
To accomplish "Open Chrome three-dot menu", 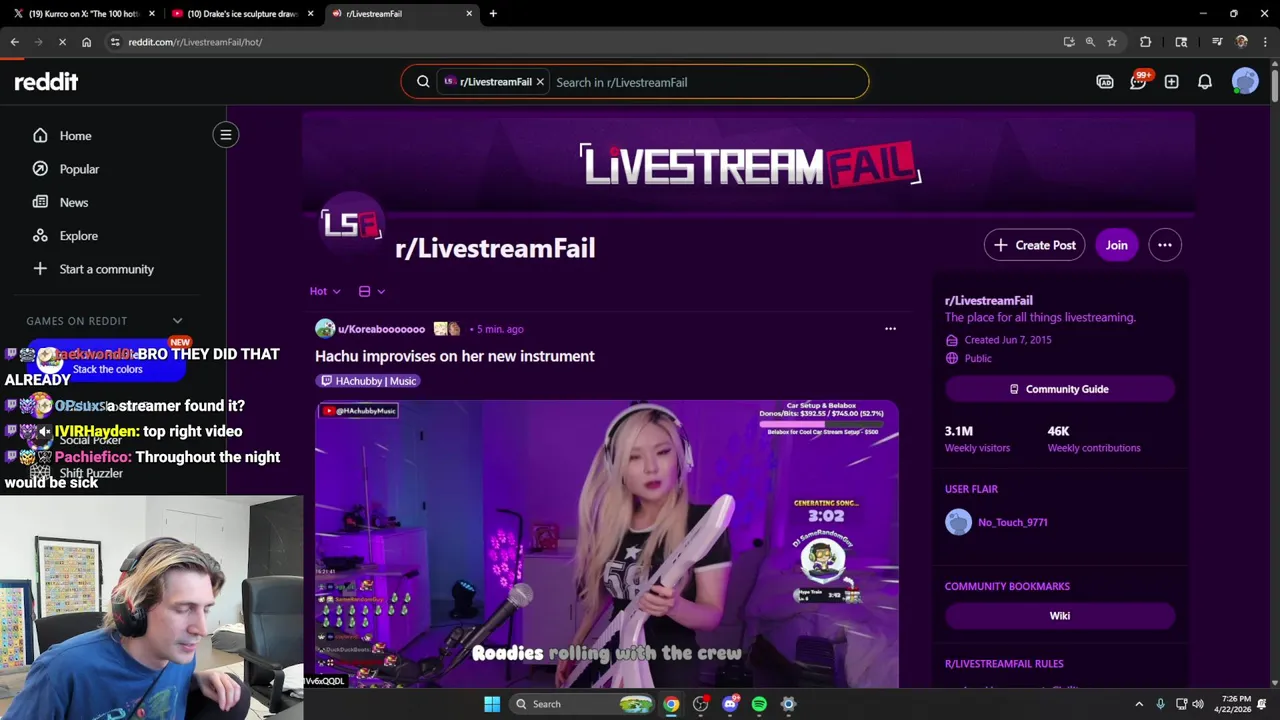I will click(1264, 42).
